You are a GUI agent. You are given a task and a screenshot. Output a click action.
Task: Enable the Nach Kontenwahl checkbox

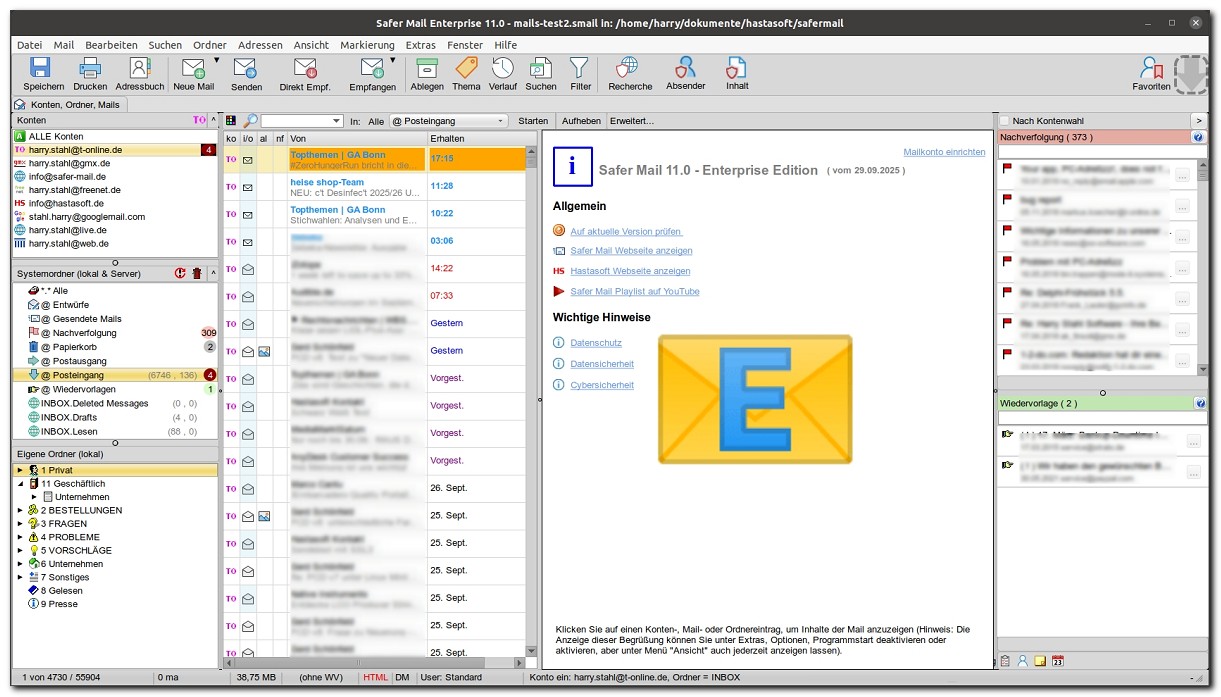[x=1005, y=121]
